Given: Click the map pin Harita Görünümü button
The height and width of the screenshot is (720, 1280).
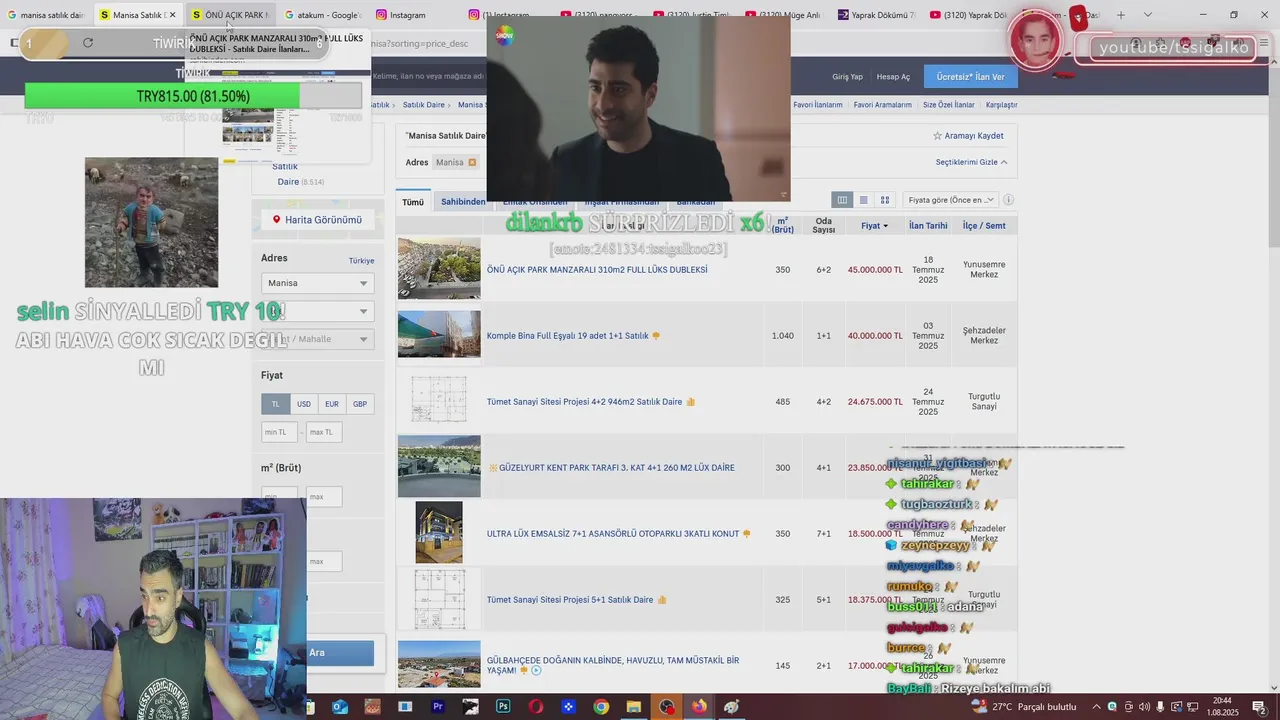Looking at the screenshot, I should pyautogui.click(x=318, y=220).
